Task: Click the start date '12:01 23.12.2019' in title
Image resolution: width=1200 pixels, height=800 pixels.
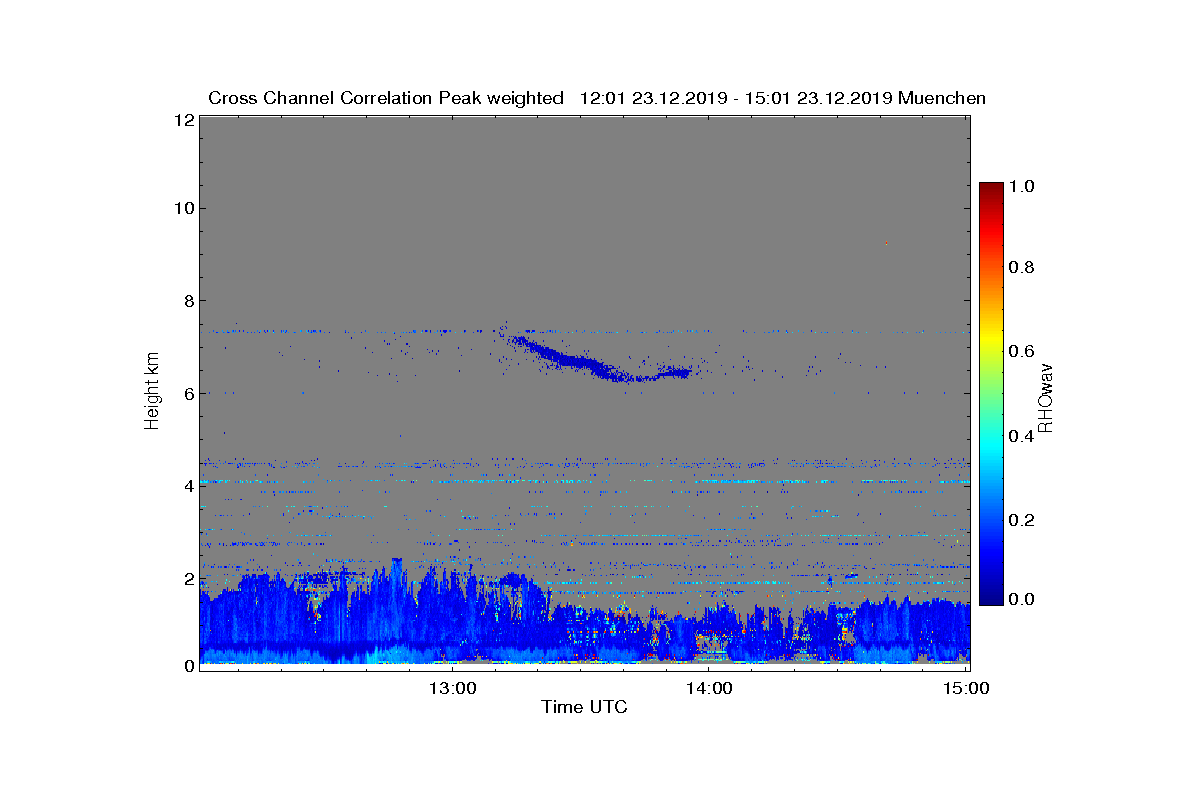Action: 653,98
